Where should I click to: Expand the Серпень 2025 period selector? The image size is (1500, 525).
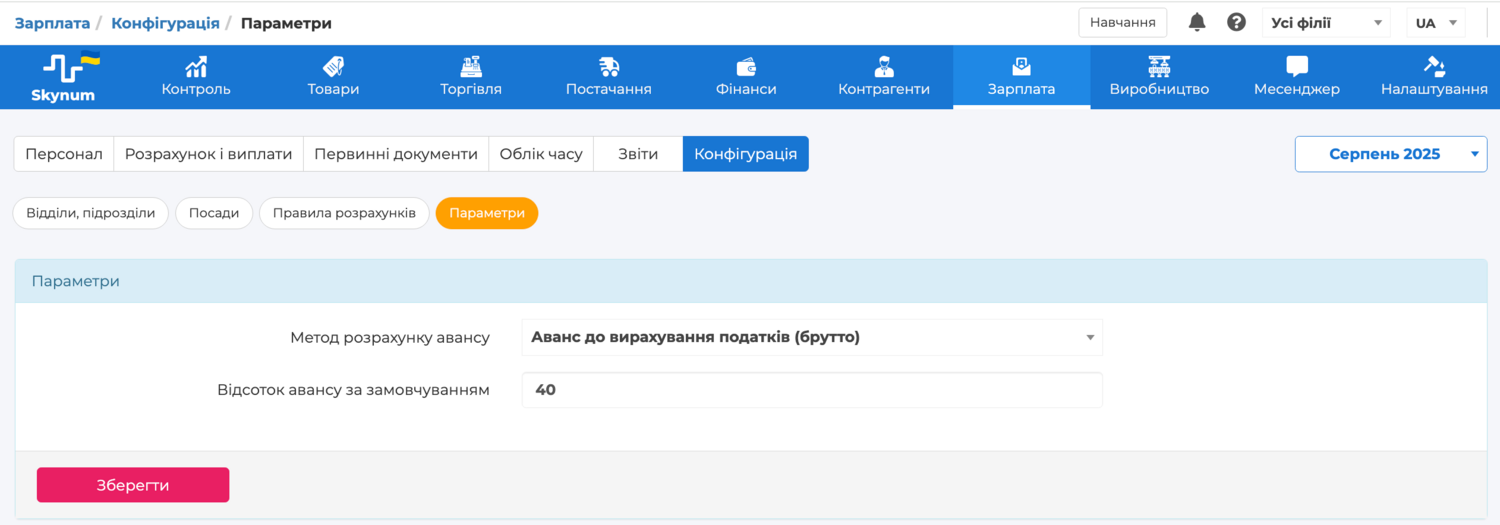pyautogui.click(x=1390, y=154)
